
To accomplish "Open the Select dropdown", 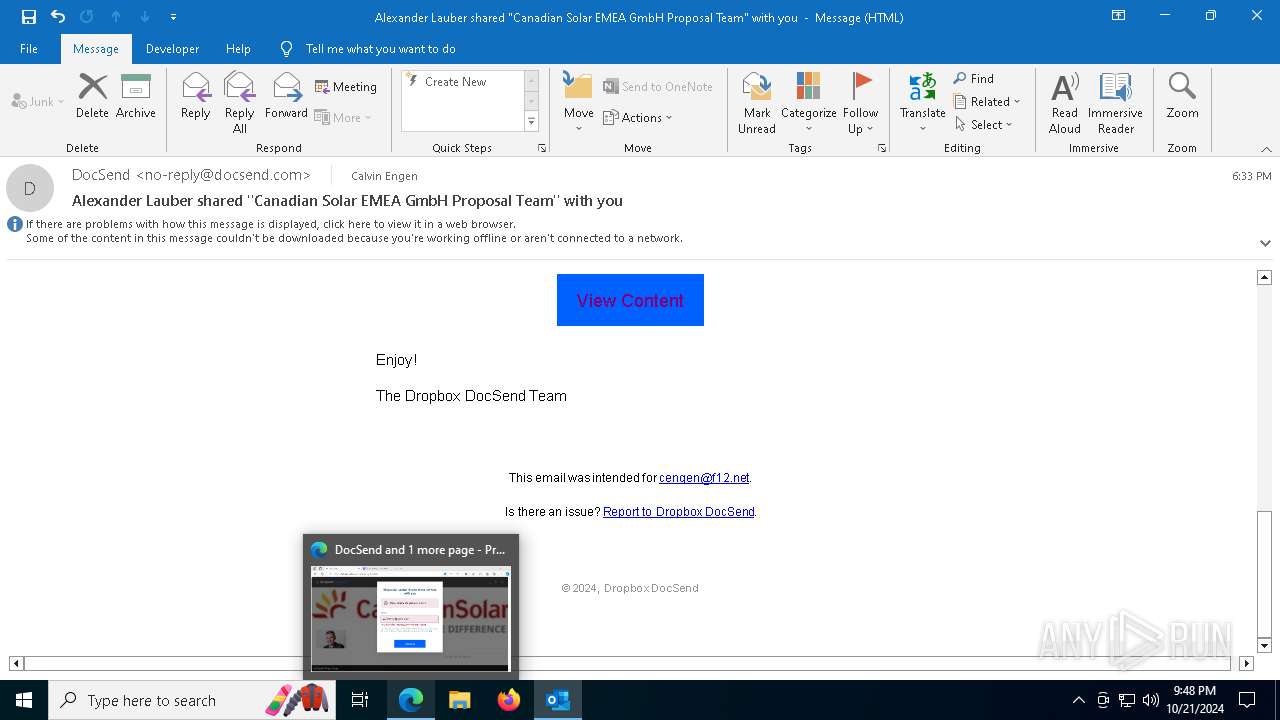I will tap(984, 125).
